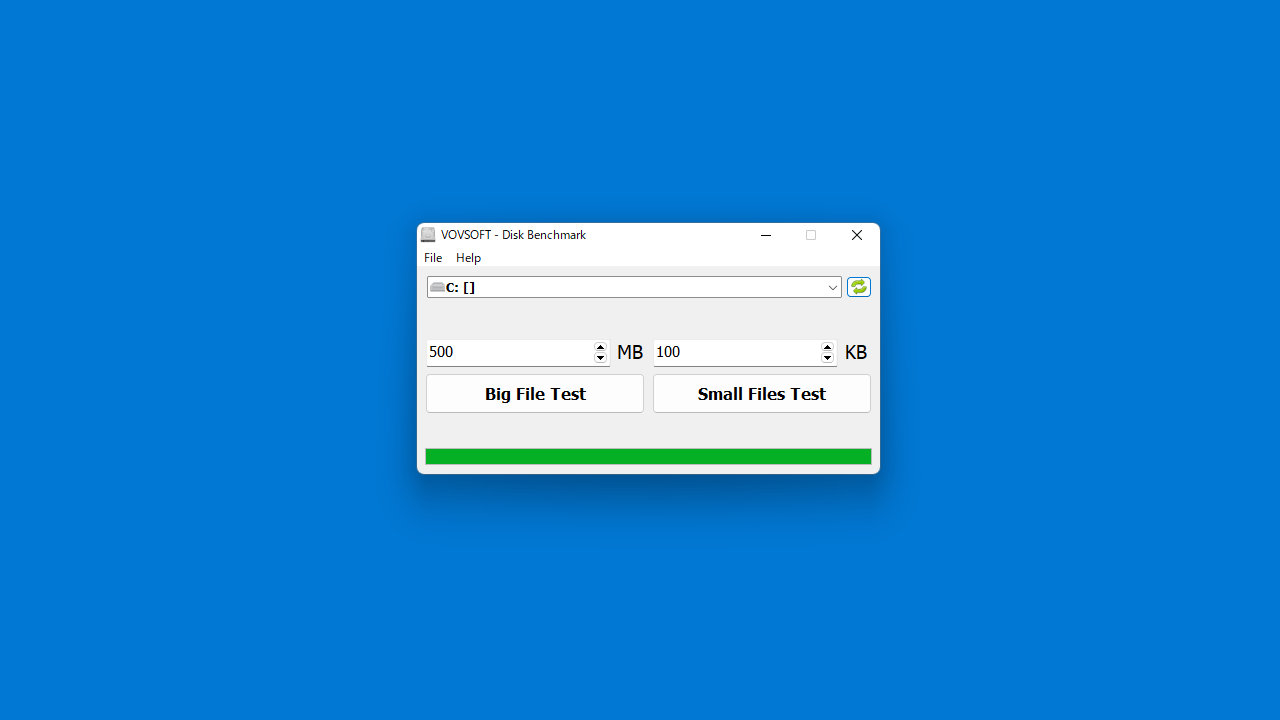Minimize the Disk Benchmark window
The image size is (1280, 720).
pos(766,235)
